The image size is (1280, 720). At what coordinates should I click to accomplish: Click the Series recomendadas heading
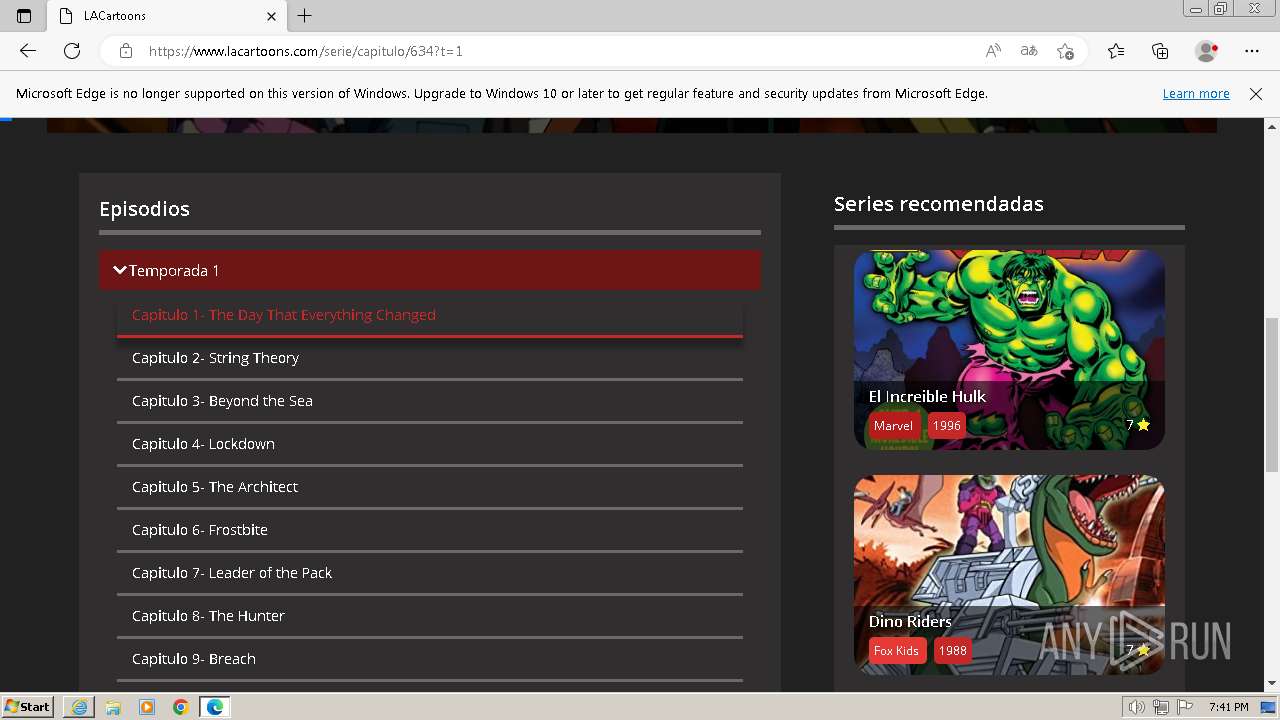[939, 204]
